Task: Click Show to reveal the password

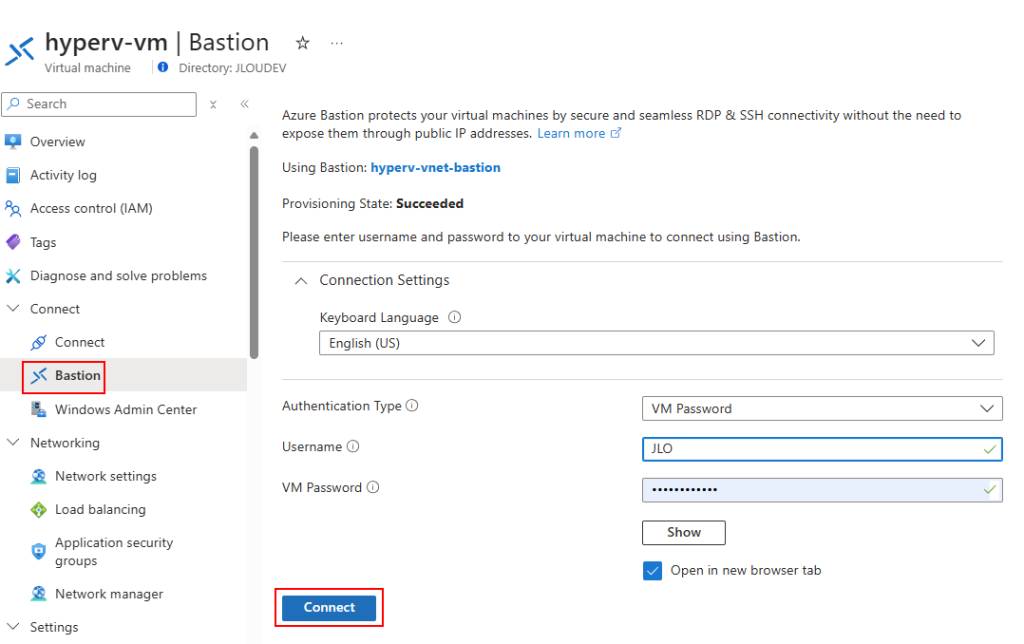Action: coord(684,532)
